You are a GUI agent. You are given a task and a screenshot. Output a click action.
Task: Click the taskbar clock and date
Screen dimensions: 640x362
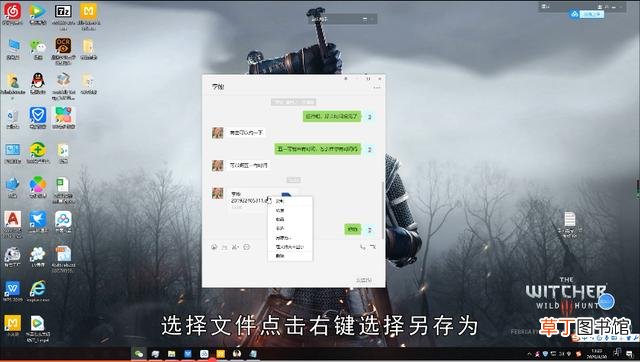pyautogui.click(x=597, y=353)
